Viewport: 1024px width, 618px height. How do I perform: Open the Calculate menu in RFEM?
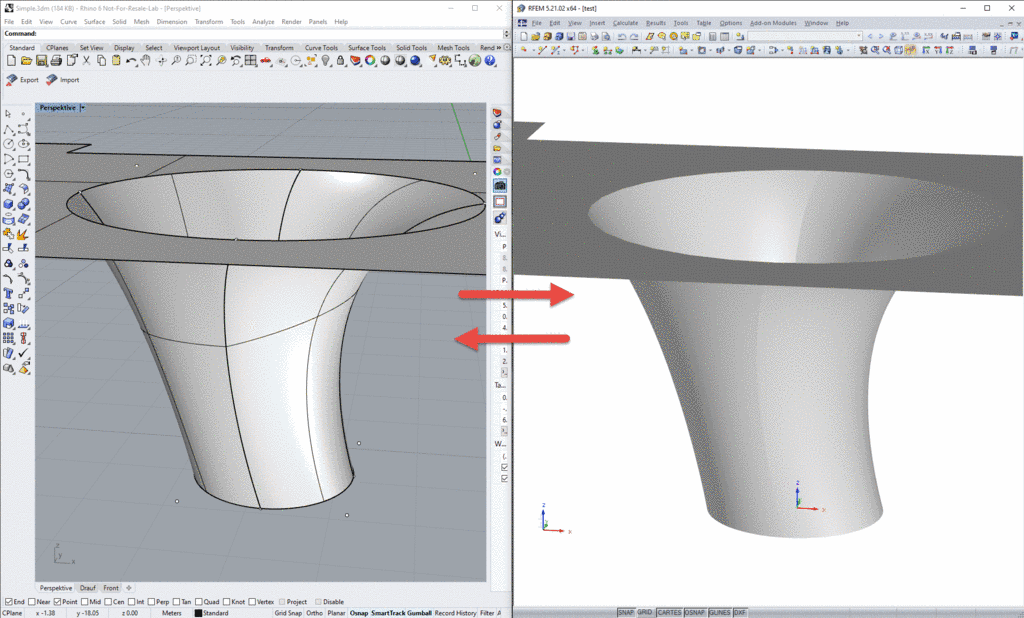(x=625, y=23)
